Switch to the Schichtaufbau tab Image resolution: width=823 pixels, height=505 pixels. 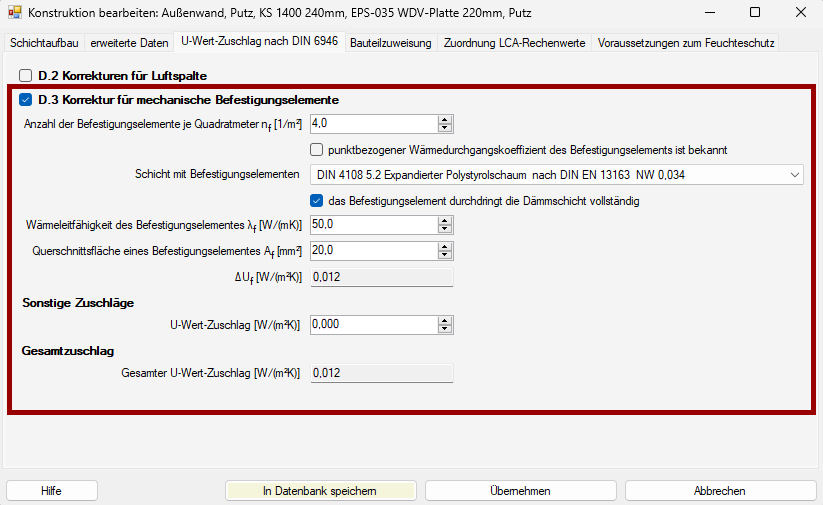pos(44,44)
